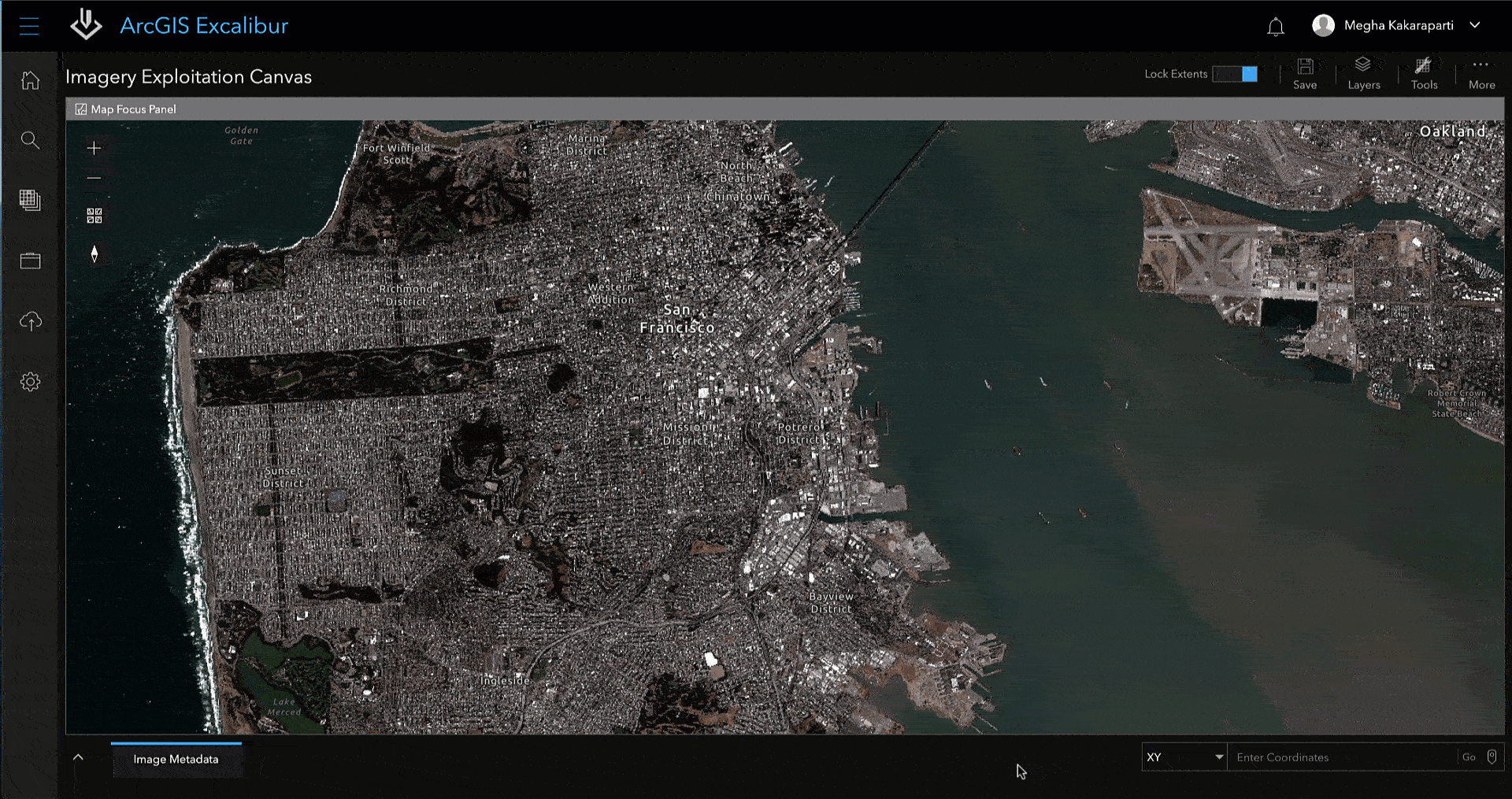Screen dimensions: 1512x799
Task: Click the location pin icon
Action: coord(1492,756)
